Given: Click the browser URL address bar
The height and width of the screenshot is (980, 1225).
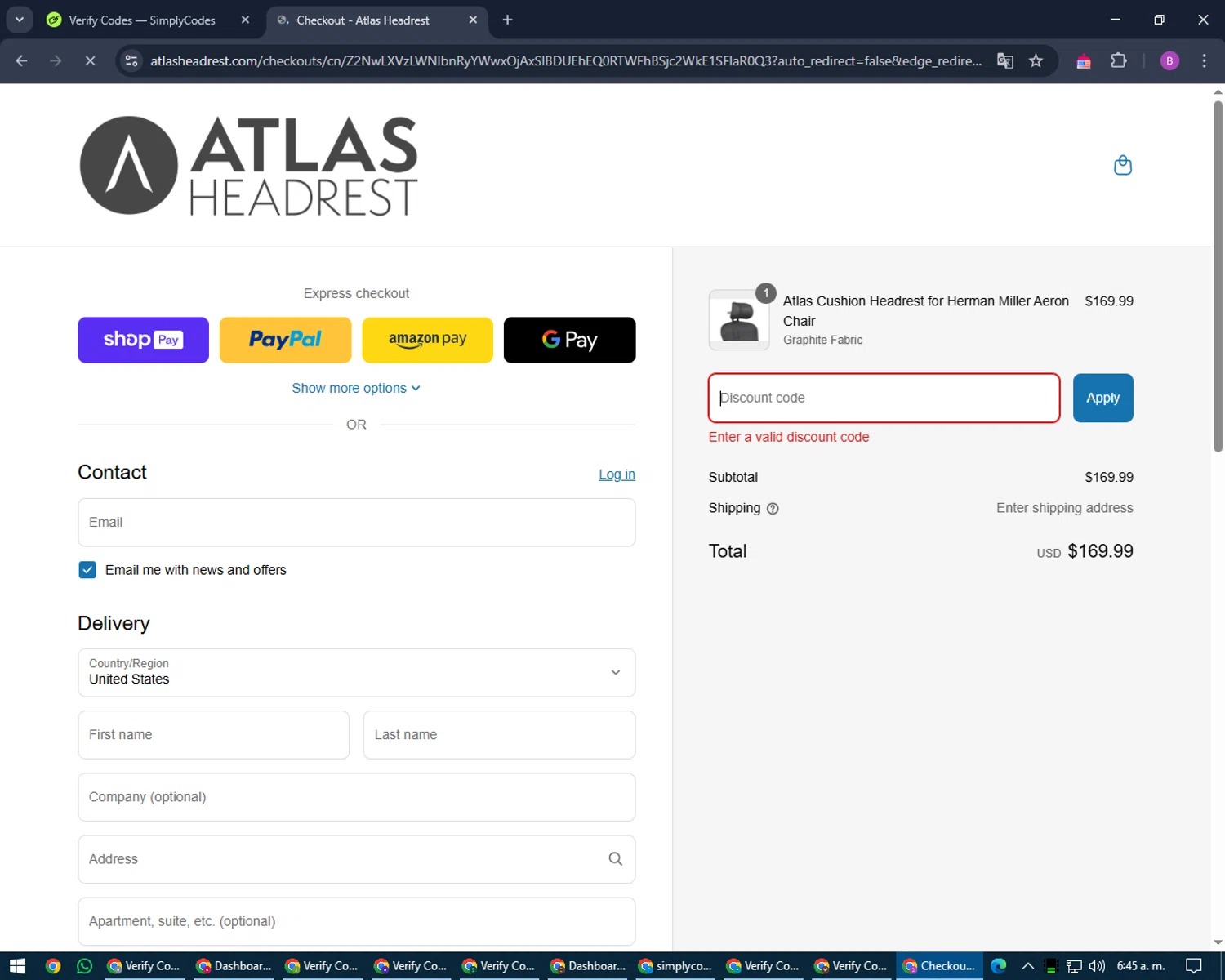Looking at the screenshot, I should tap(565, 60).
